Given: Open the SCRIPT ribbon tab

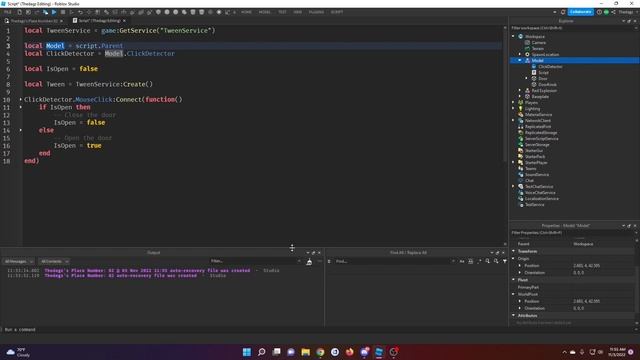Looking at the screenshot, I should tap(337, 12).
